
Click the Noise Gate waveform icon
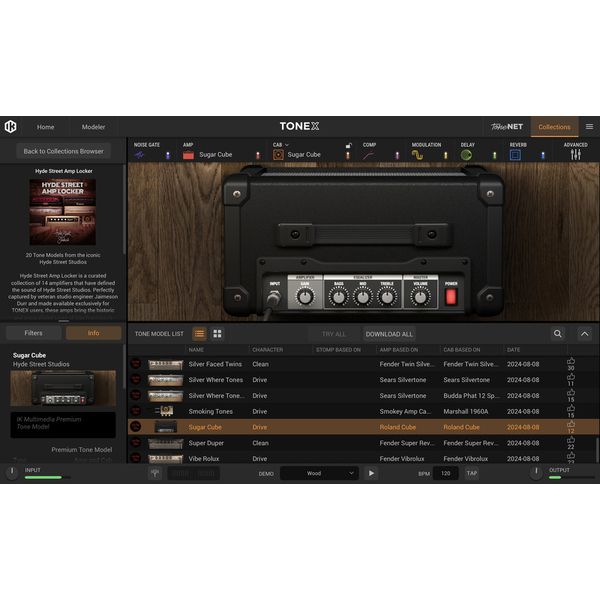pyautogui.click(x=139, y=155)
